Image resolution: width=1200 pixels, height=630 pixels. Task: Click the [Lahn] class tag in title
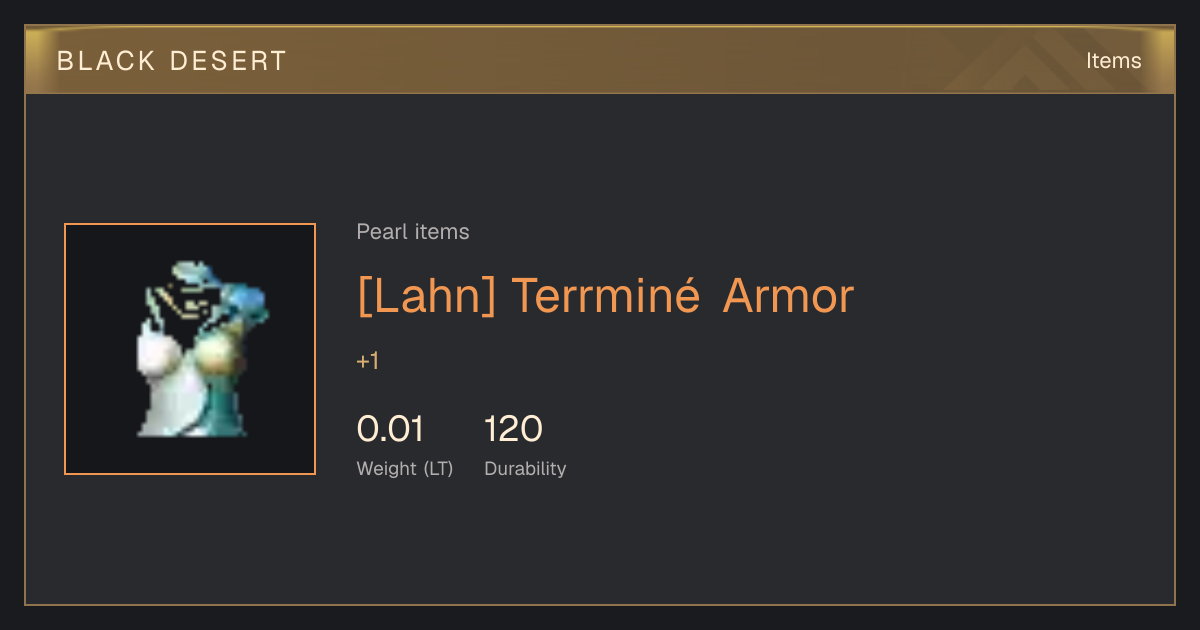coord(427,296)
